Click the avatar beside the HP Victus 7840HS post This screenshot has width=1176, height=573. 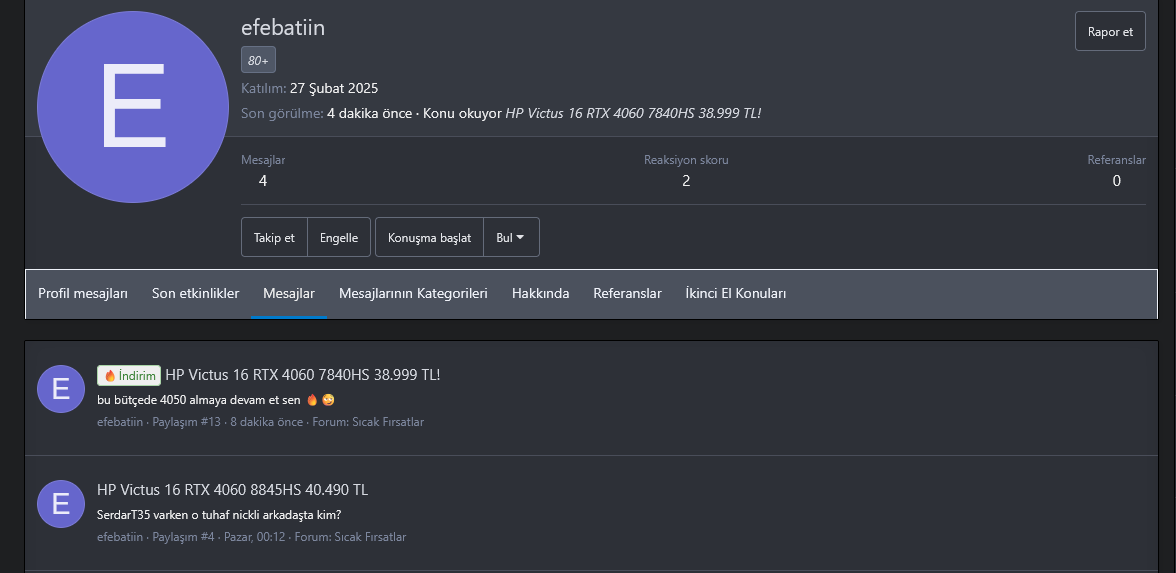coord(61,389)
